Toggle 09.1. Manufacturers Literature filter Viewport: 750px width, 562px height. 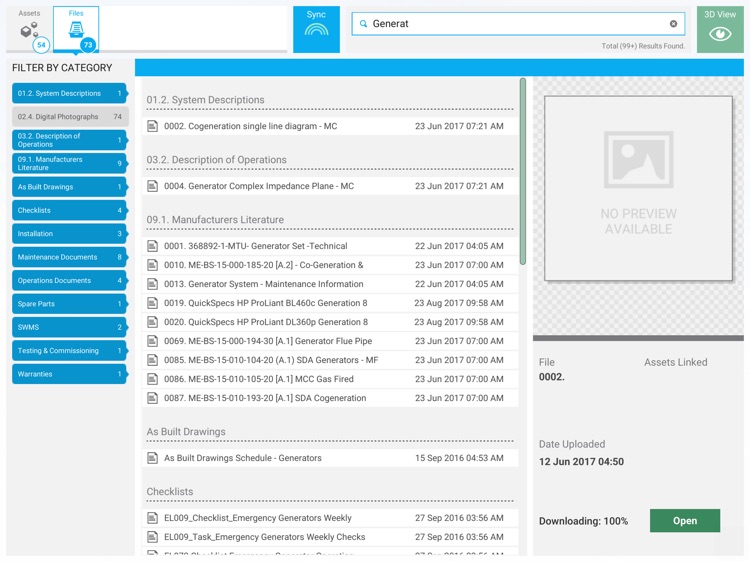[x=70, y=164]
